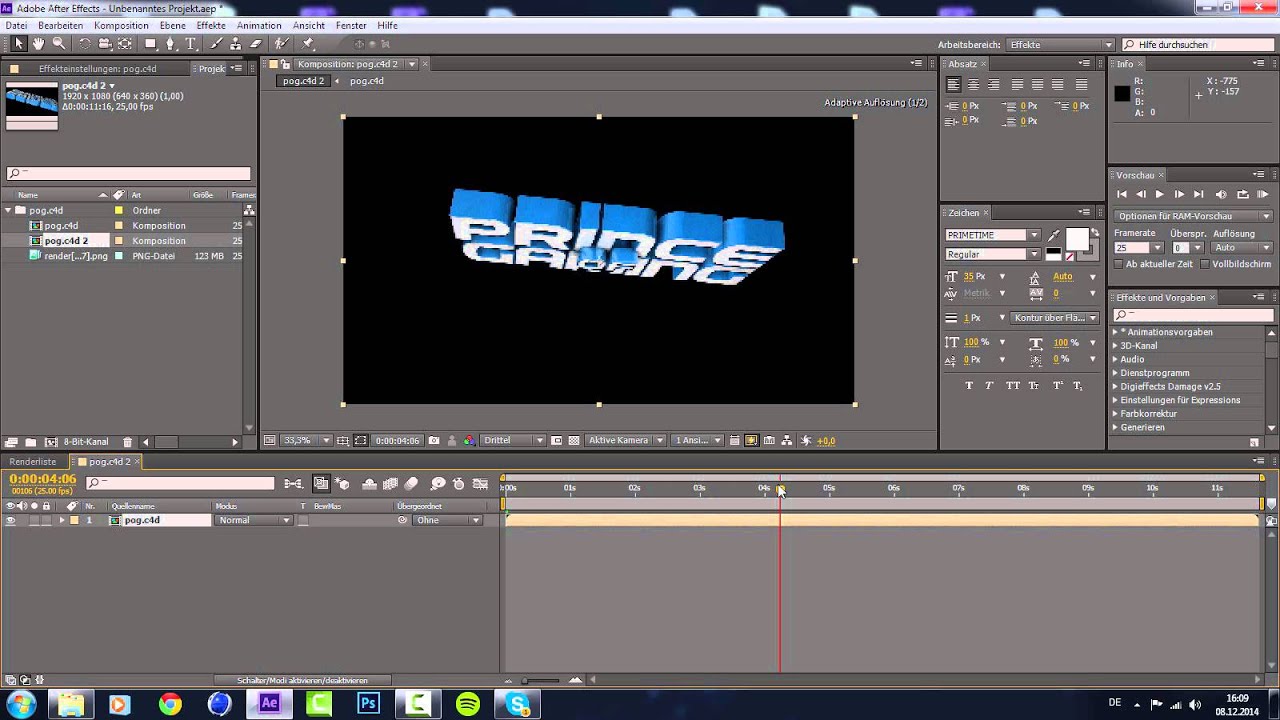Click the center paragraph alignment icon
The image size is (1280, 720).
[x=973, y=85]
